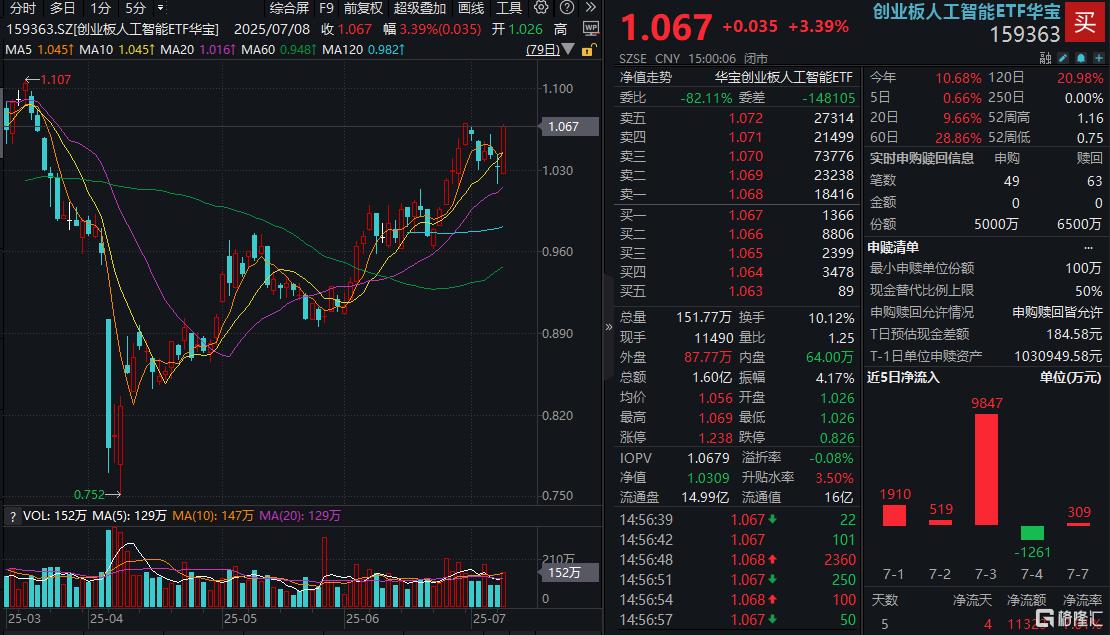The height and width of the screenshot is (635, 1110).
Task: Click the 7-1 net inflow bar 1910
Action: click(x=894, y=515)
